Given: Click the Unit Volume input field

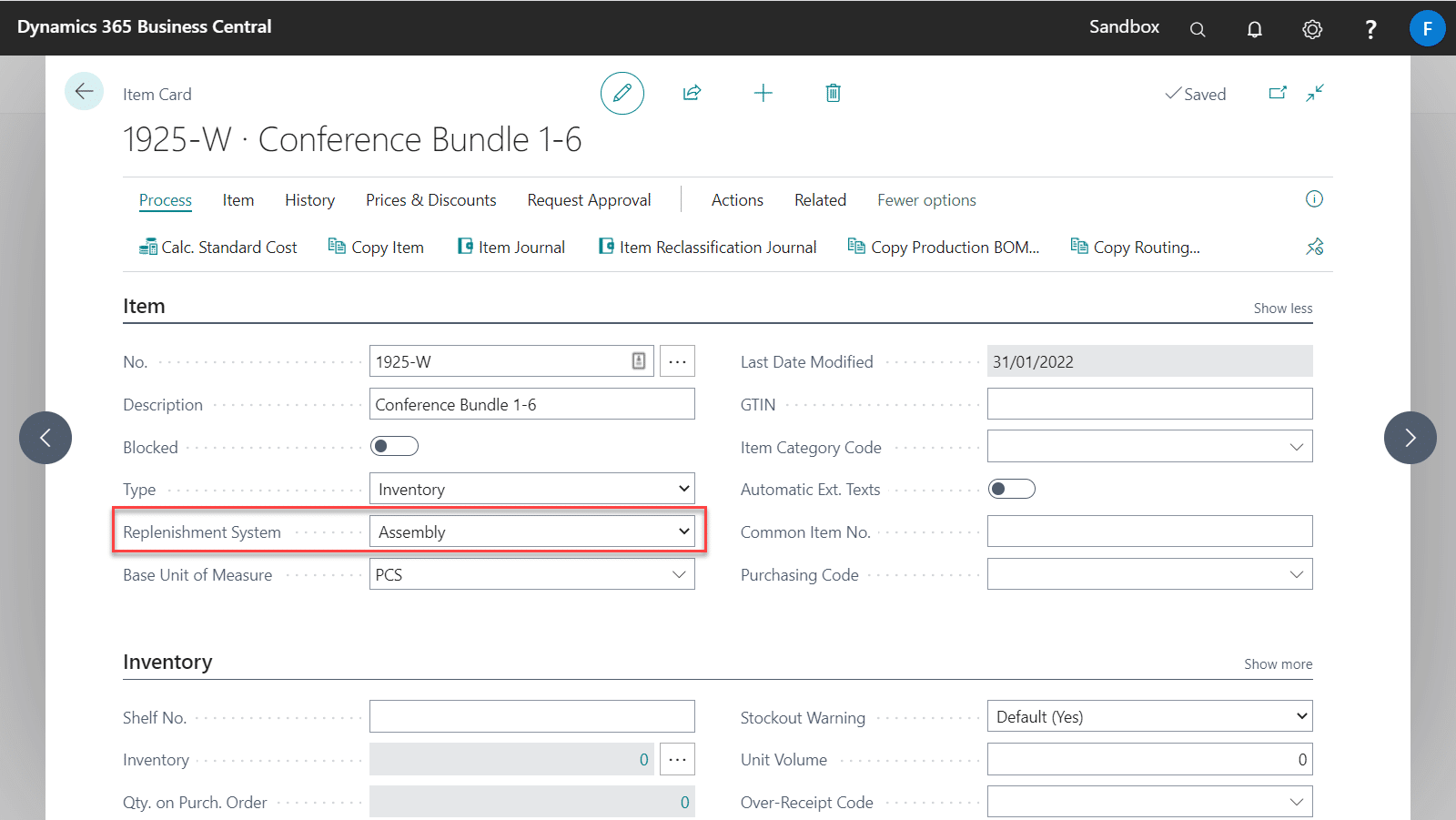Looking at the screenshot, I should pos(1150,759).
